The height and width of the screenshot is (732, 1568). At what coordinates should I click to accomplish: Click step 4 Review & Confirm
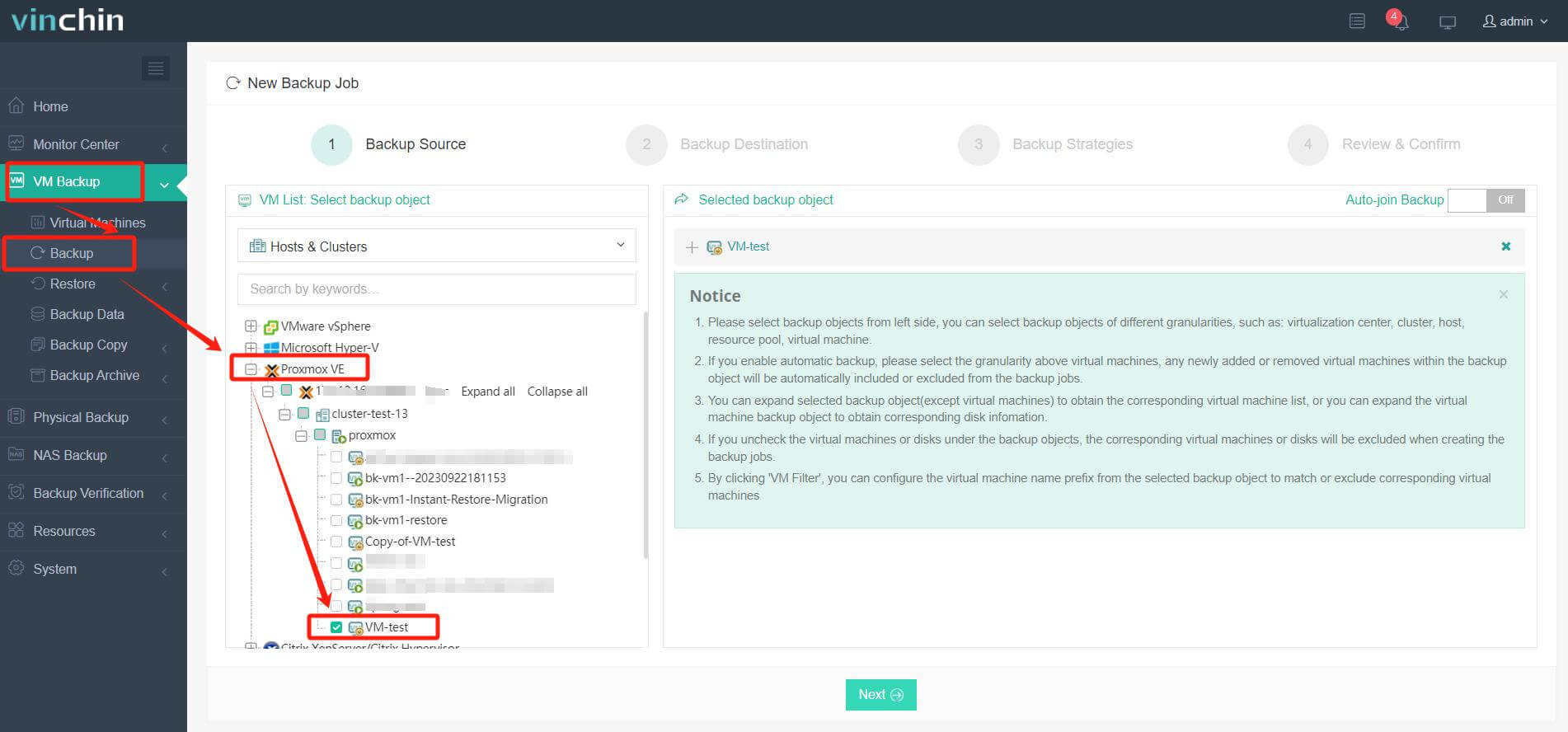(1374, 144)
